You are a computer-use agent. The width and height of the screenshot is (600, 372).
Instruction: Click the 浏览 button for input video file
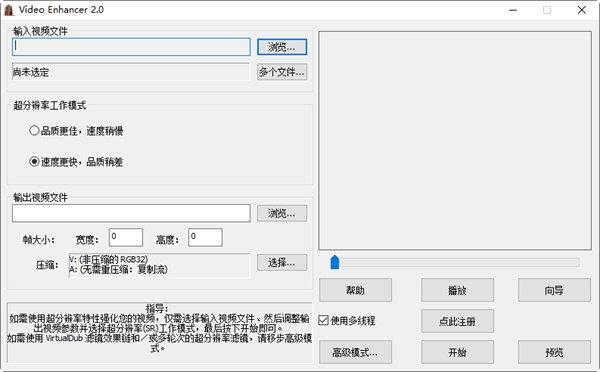(x=282, y=47)
